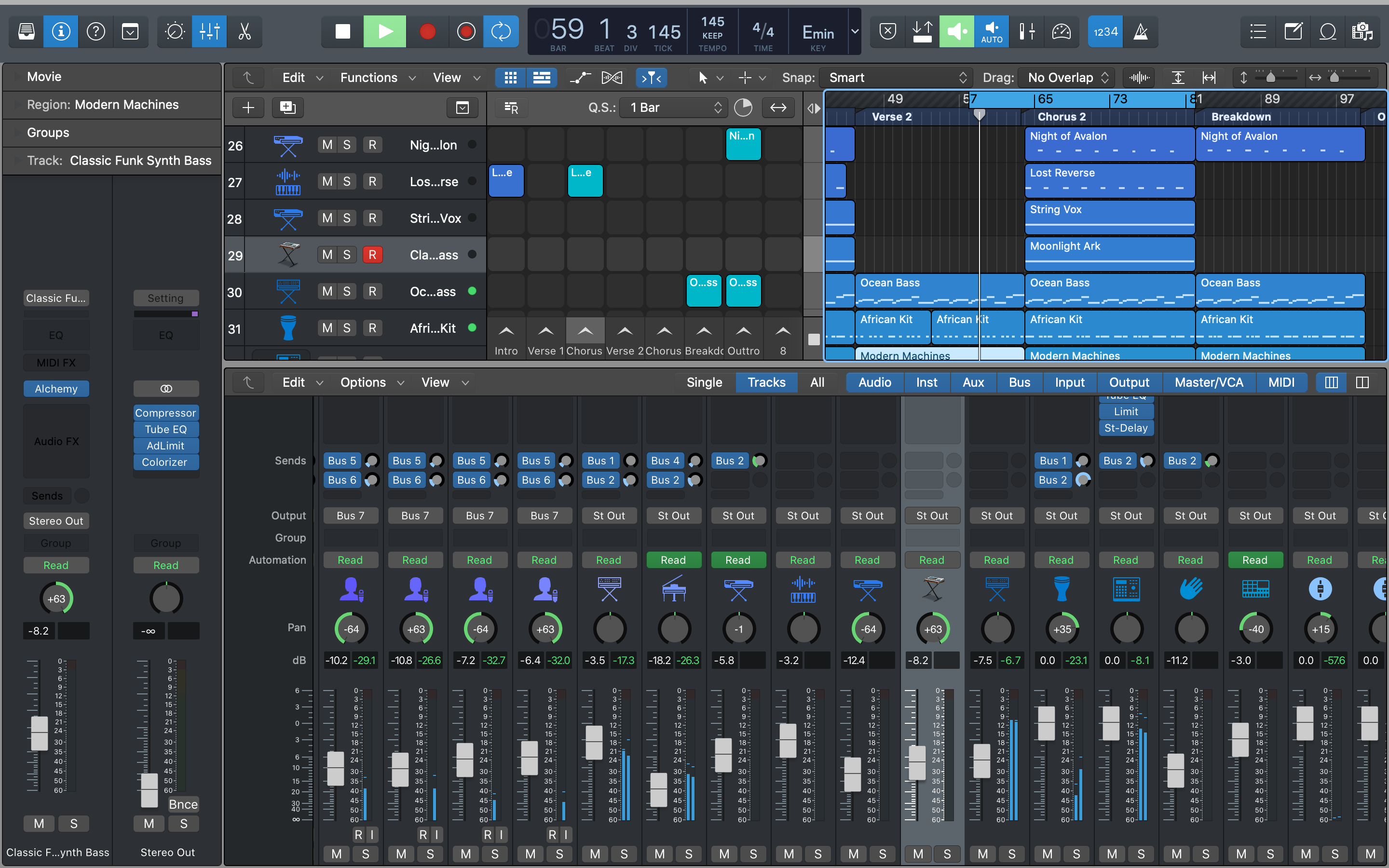Open the Q.S. 1 Bar dropdown
The width and height of the screenshot is (1389, 868).
(674, 108)
